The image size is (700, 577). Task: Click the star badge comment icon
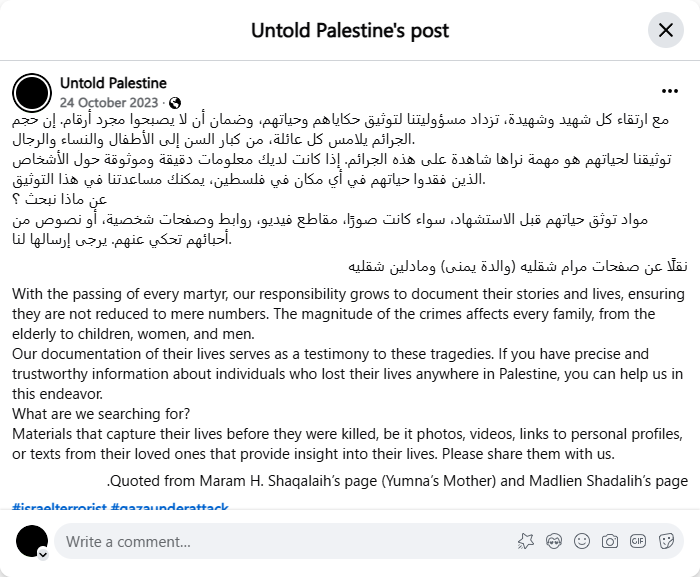coord(526,542)
